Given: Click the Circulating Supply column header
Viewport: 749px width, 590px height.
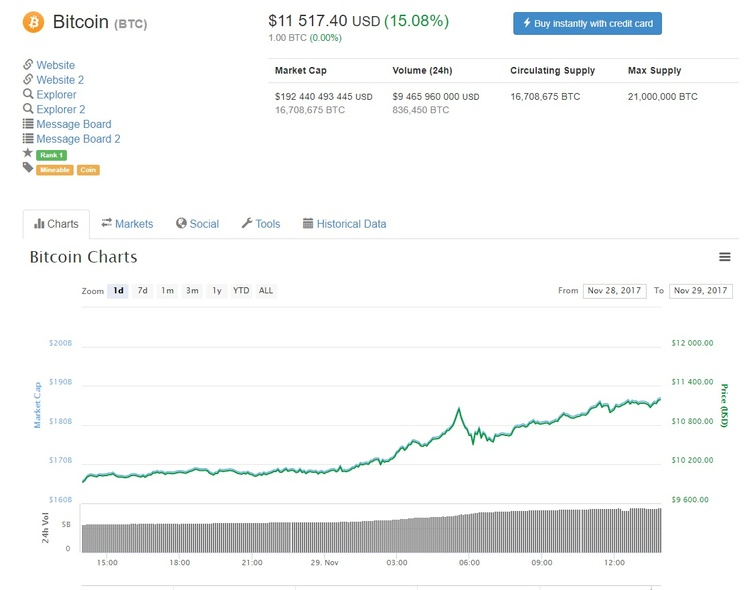Looking at the screenshot, I should (x=553, y=71).
